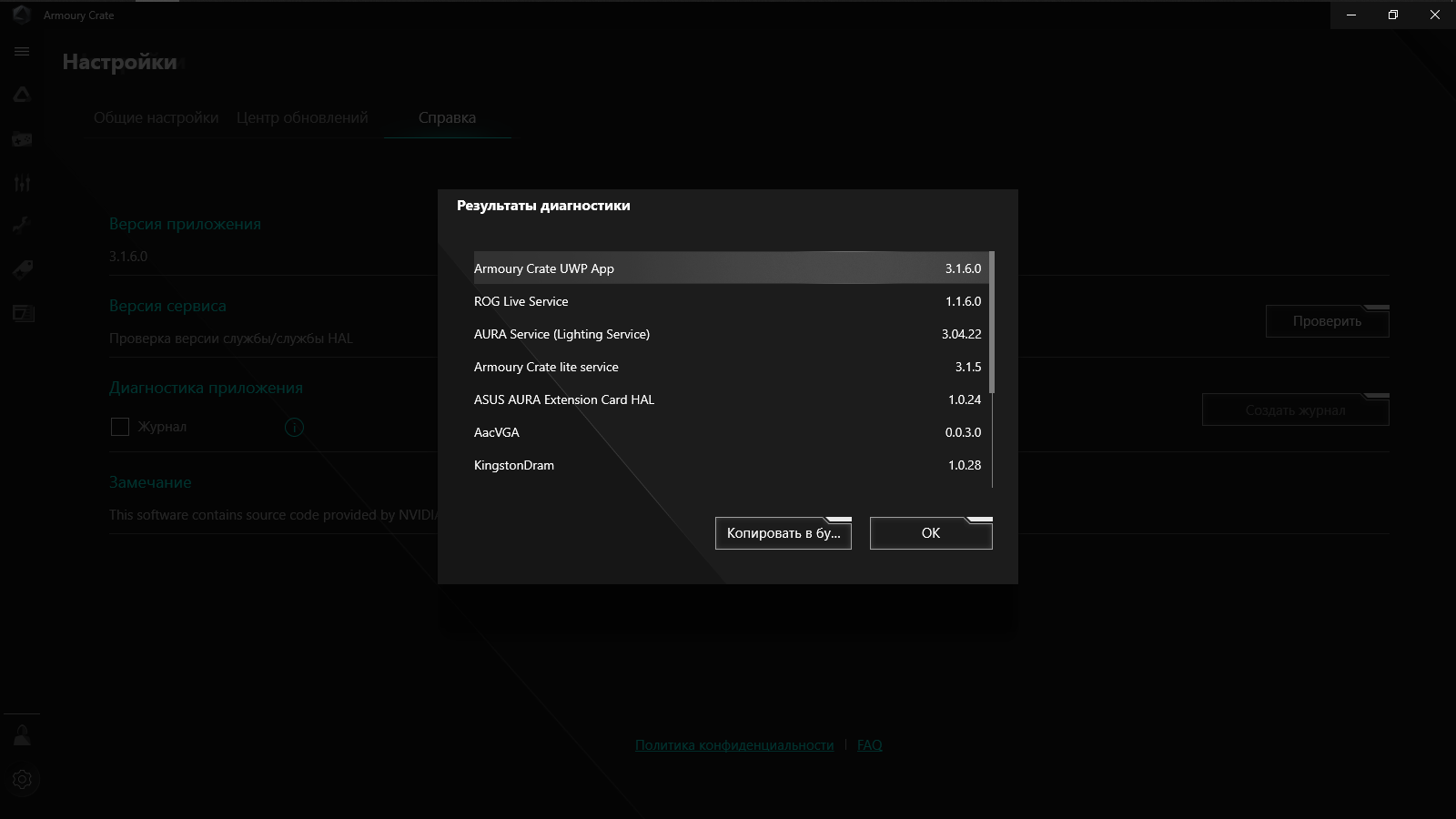
Task: Switch to the Справка tab
Action: (x=447, y=117)
